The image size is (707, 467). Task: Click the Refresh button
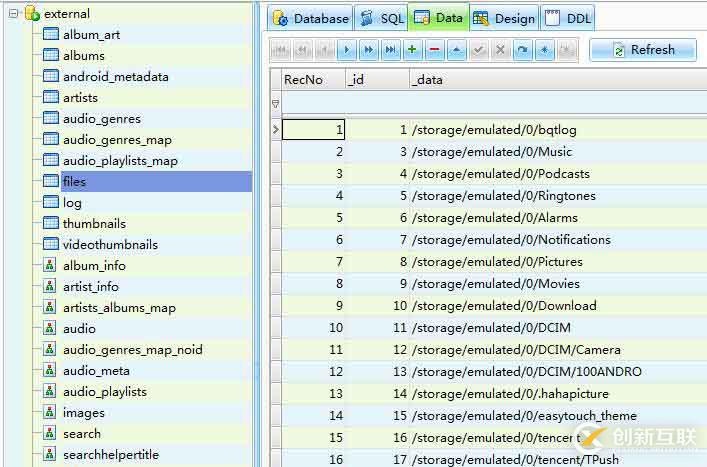[x=643, y=50]
